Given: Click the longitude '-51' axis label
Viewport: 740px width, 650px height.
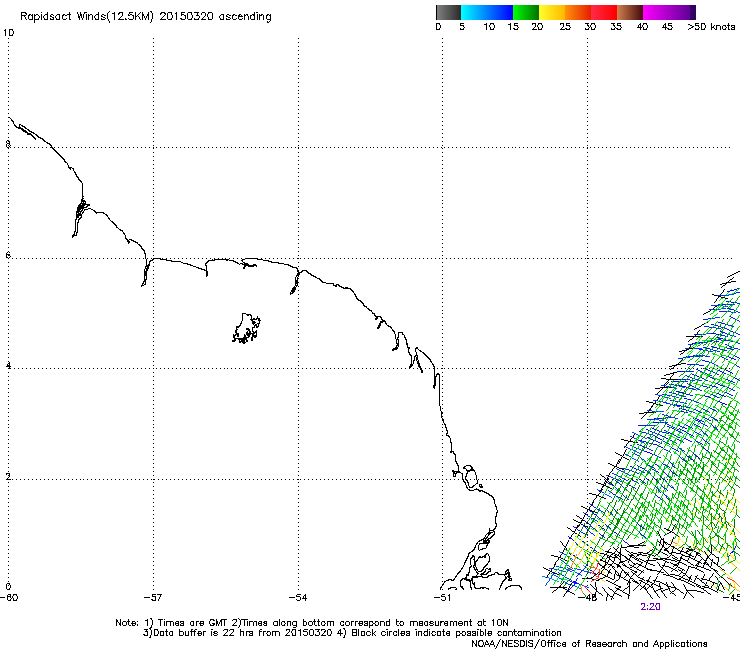Looking at the screenshot, I should (442, 598).
